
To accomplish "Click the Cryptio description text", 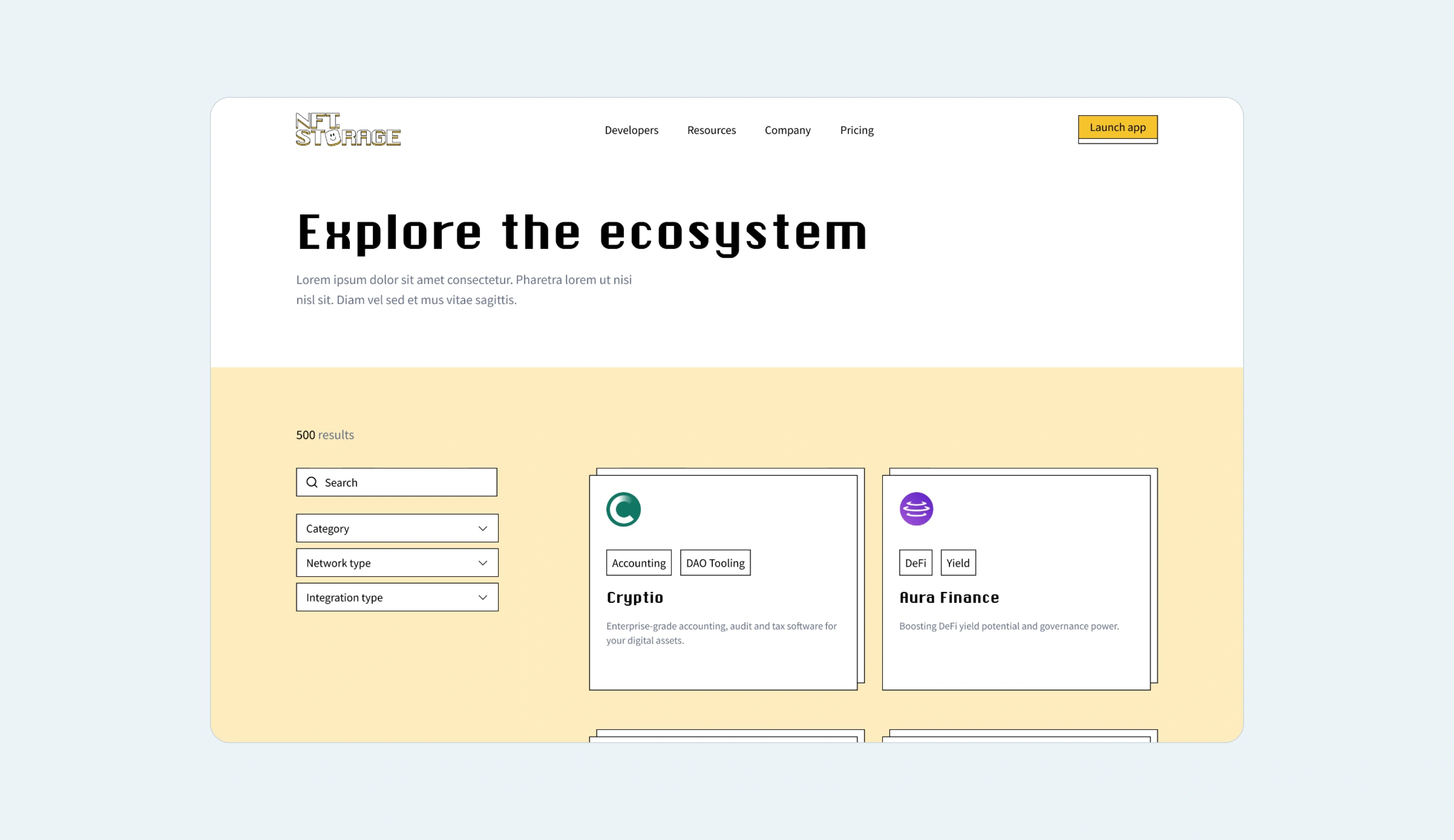I will point(721,633).
